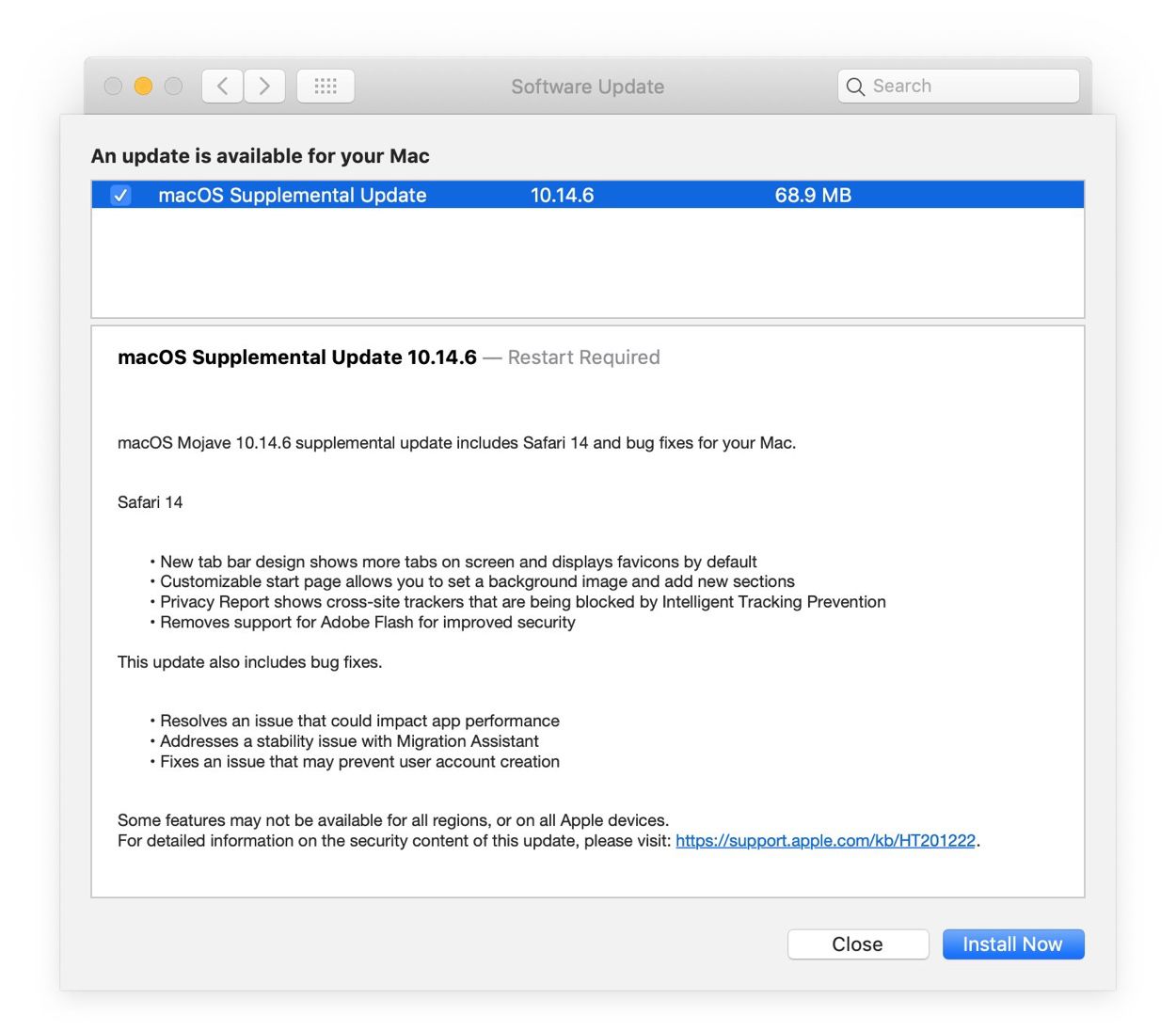The width and height of the screenshot is (1176, 1031).
Task: Open the support.apple.com/kb/HT201222 link
Action: pos(825,840)
